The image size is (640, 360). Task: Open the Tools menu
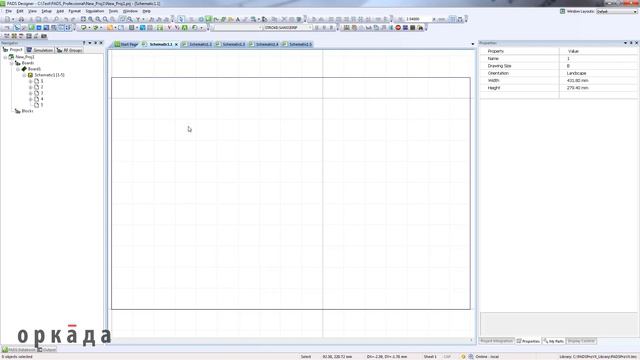(113, 11)
